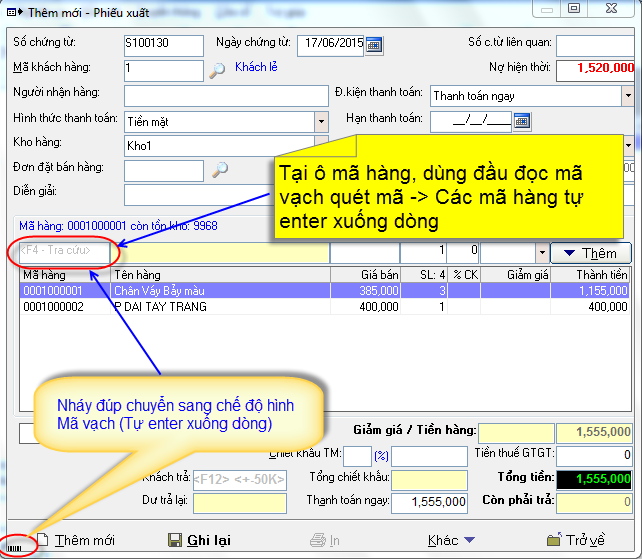Expand Đ.kiện thanh toán dropdown
This screenshot has width=642, height=559.
point(627,96)
